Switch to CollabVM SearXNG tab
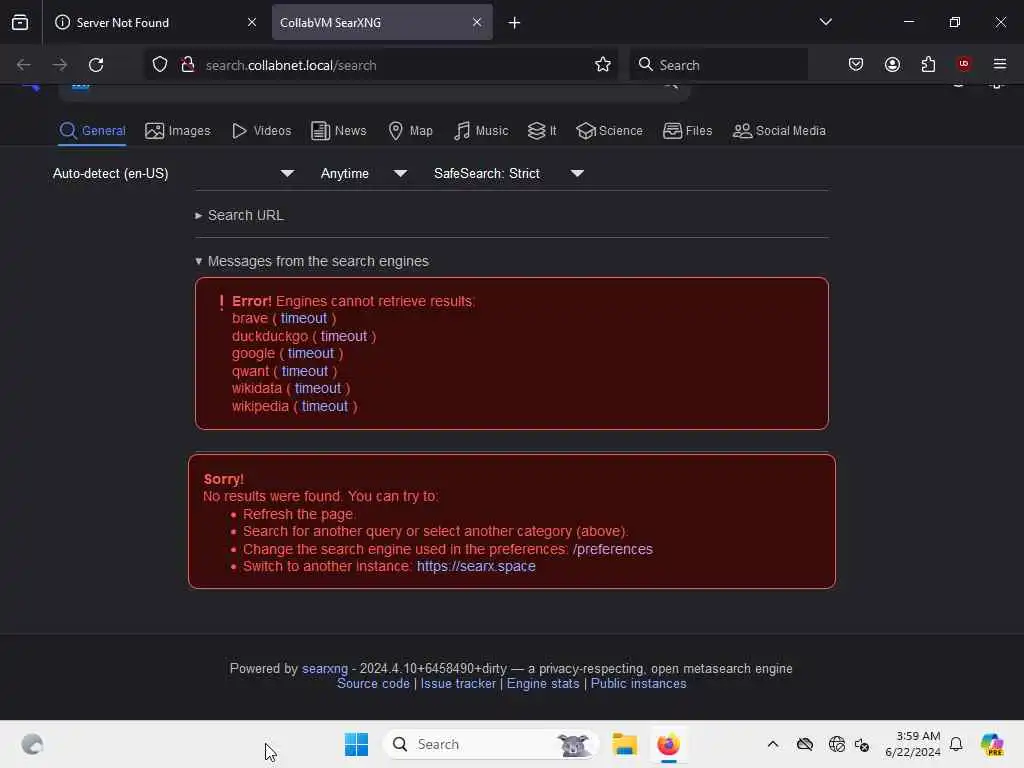The width and height of the screenshot is (1024, 768). tap(382, 22)
